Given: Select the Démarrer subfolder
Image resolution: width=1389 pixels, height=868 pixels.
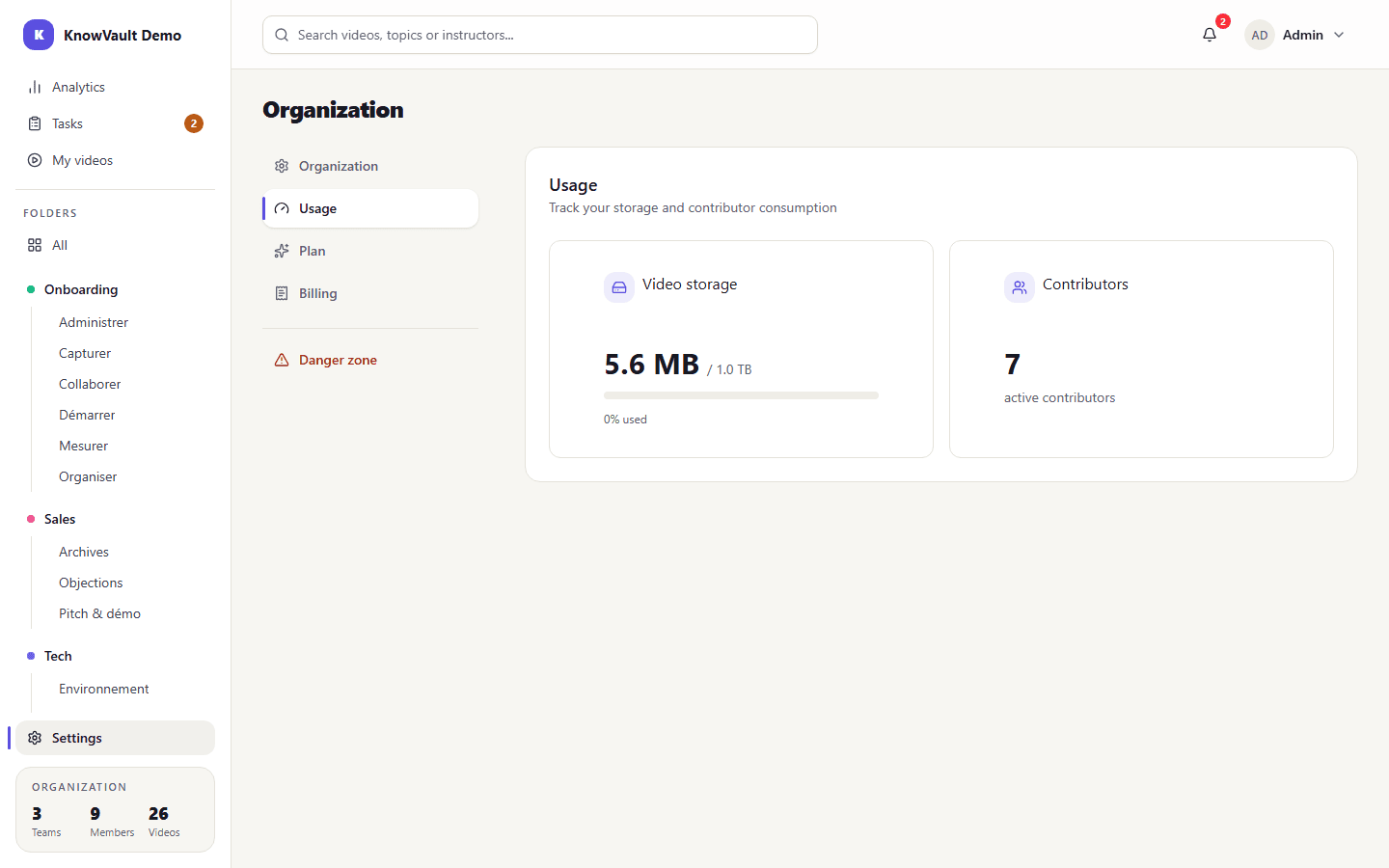Looking at the screenshot, I should (x=87, y=415).
